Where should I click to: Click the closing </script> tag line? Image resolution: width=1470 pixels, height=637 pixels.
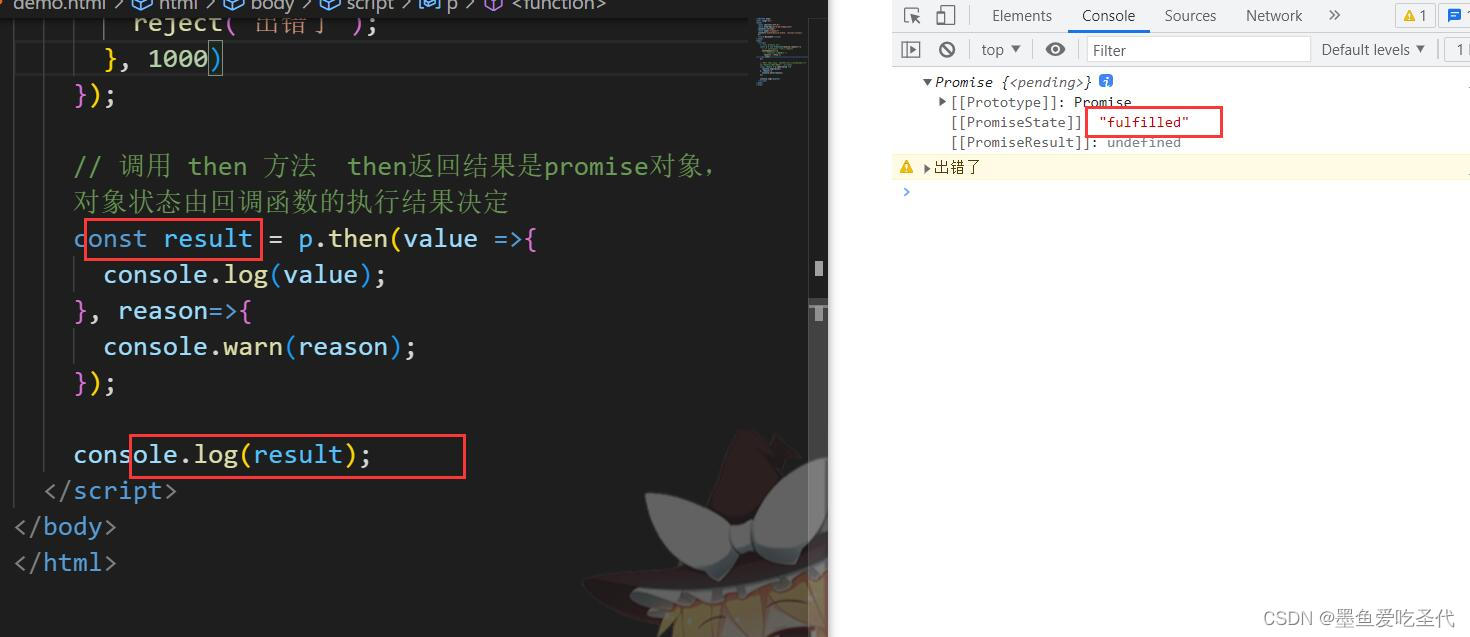click(x=110, y=491)
